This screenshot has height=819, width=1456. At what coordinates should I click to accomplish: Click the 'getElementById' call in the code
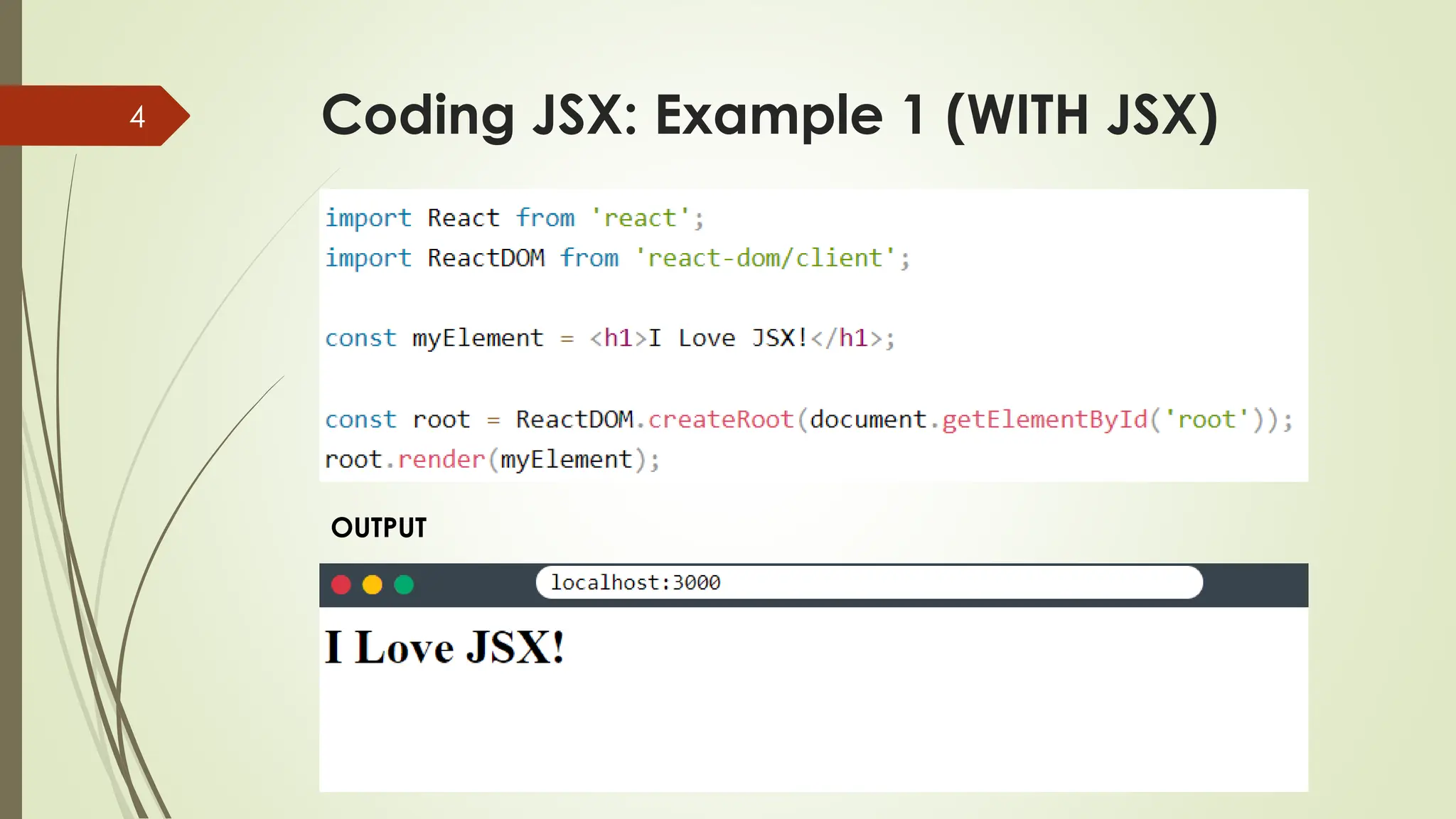[x=1044, y=420]
